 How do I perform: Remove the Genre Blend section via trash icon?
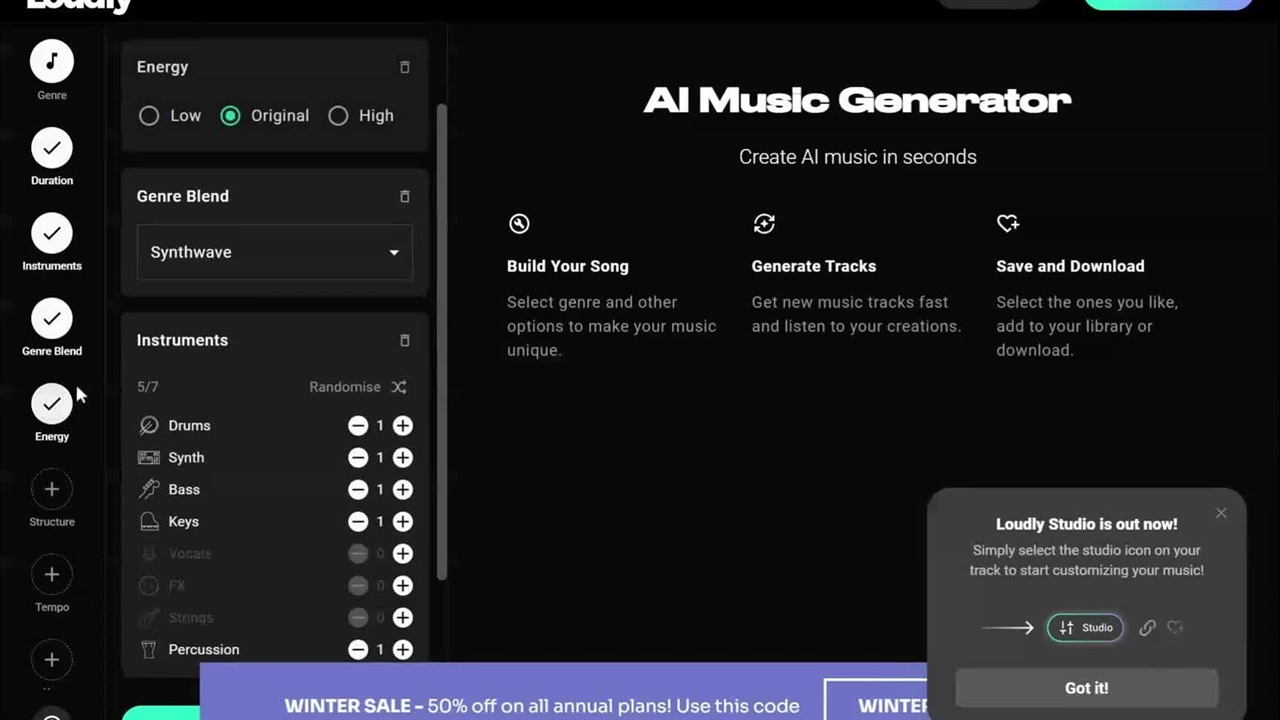(x=405, y=197)
